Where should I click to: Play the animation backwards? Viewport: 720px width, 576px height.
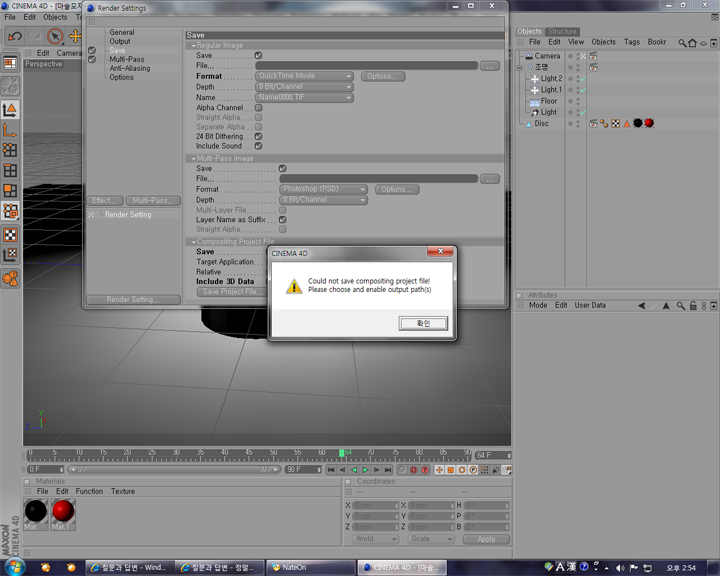354,470
